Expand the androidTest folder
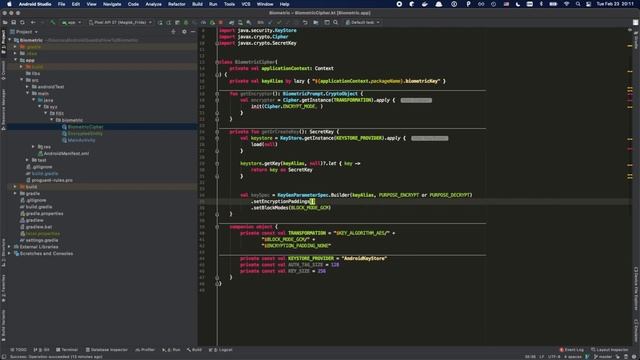 point(27,87)
